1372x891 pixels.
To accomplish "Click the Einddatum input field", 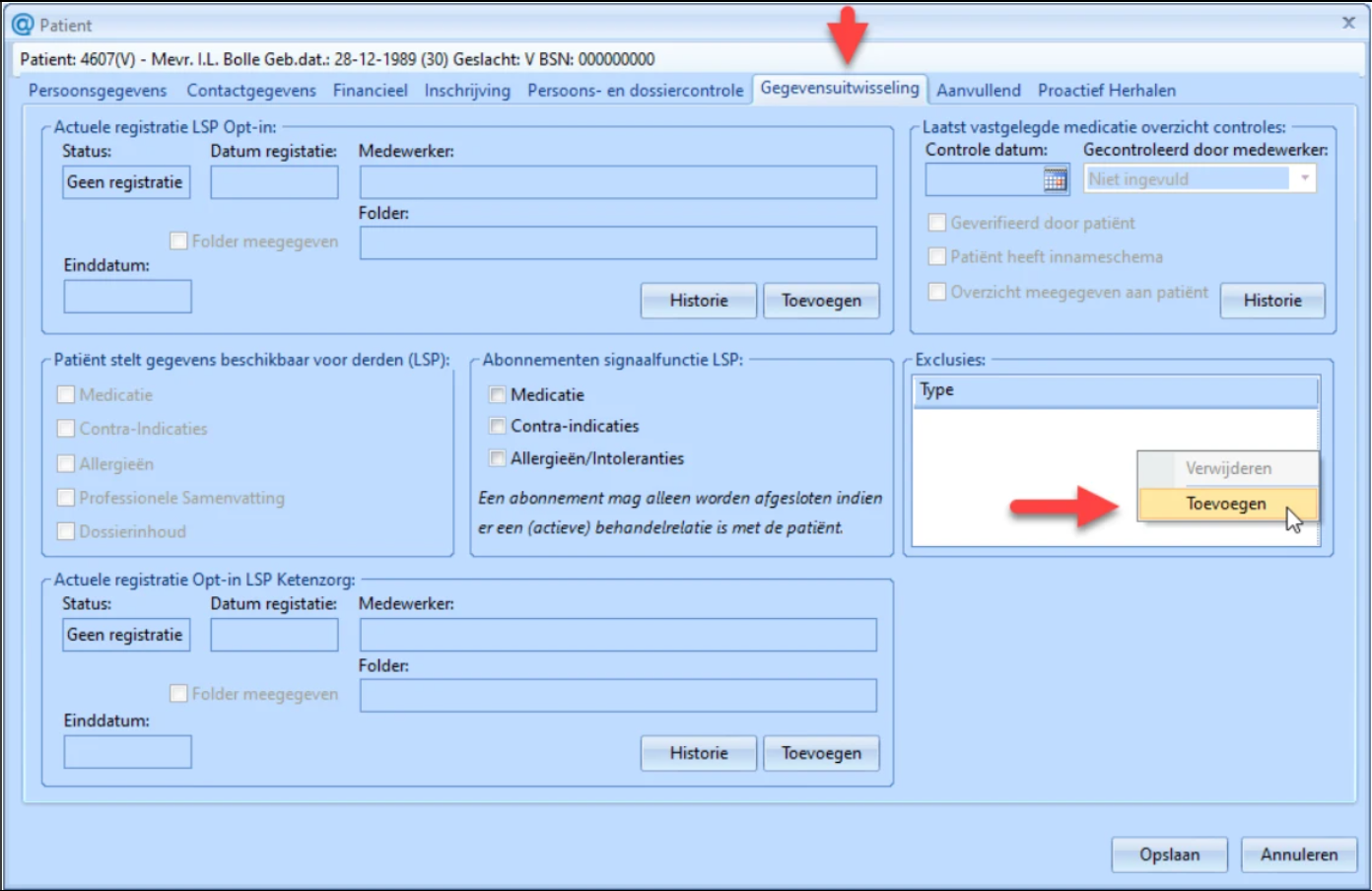I will coord(127,296).
